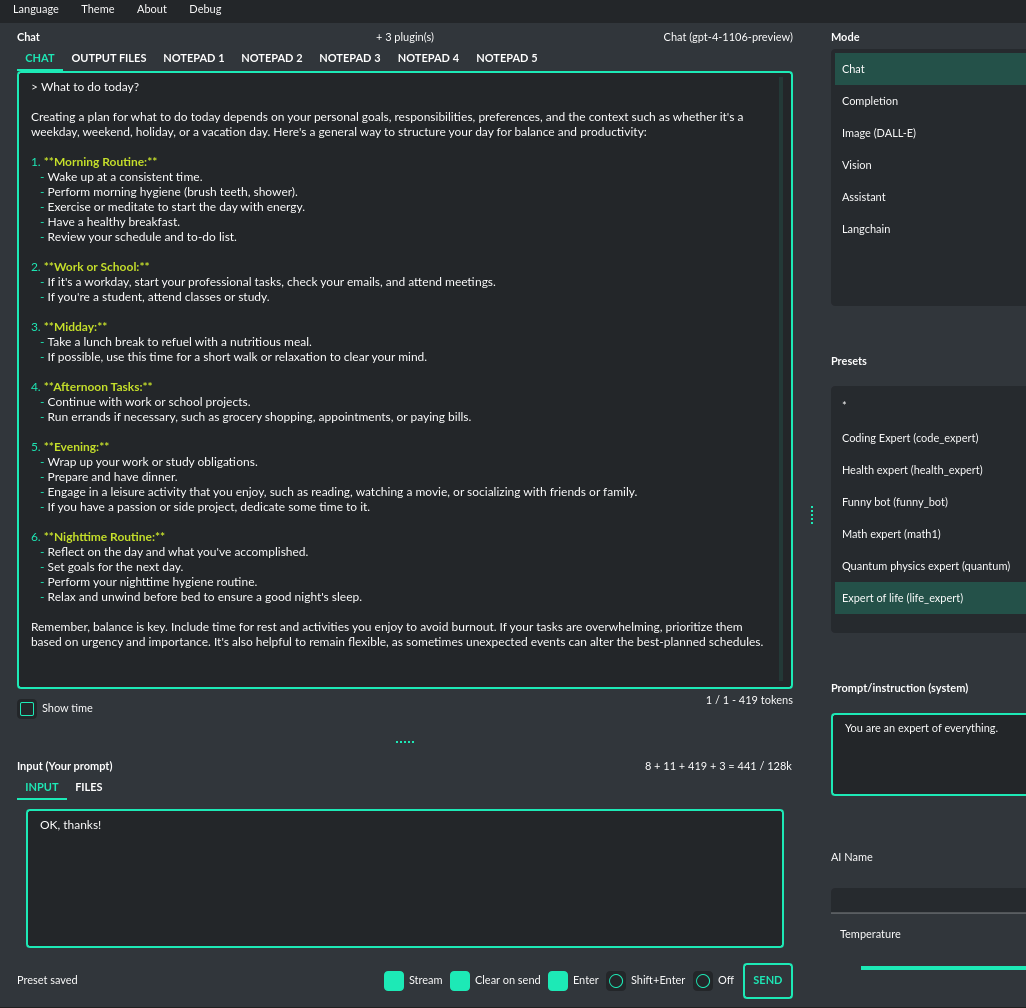Select the Off send-key option
The width and height of the screenshot is (1026, 1008).
tap(703, 981)
